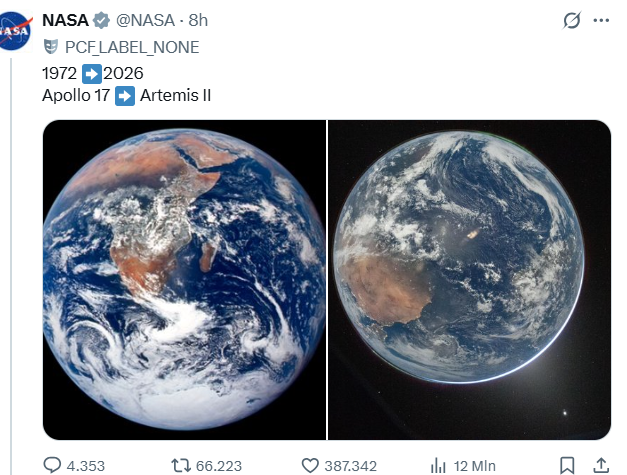Viewport: 627px width, 475px height.
Task: View post analytics bar chart icon
Action: tap(438, 465)
